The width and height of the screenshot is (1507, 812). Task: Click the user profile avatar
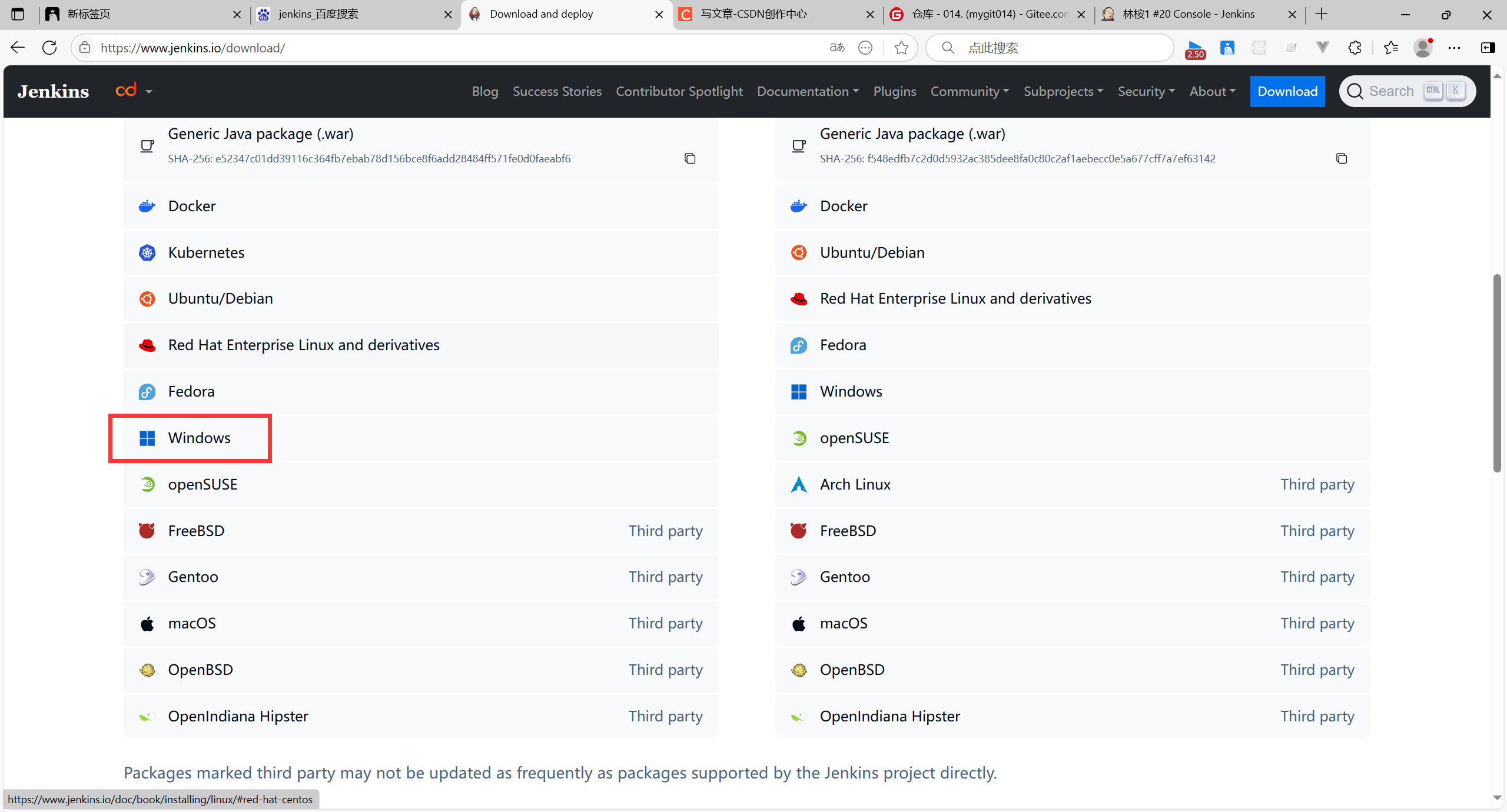click(1423, 48)
